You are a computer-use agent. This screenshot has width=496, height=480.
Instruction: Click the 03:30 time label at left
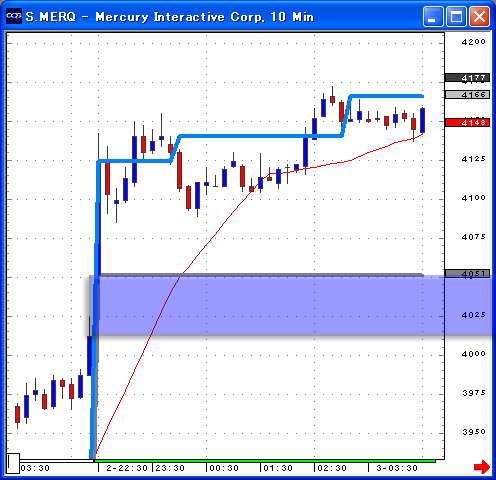[35, 468]
